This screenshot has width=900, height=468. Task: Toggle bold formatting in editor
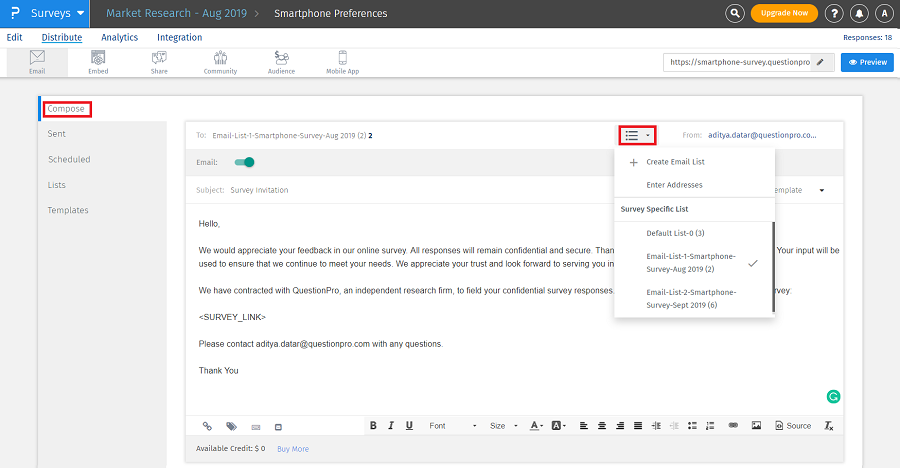pos(373,425)
